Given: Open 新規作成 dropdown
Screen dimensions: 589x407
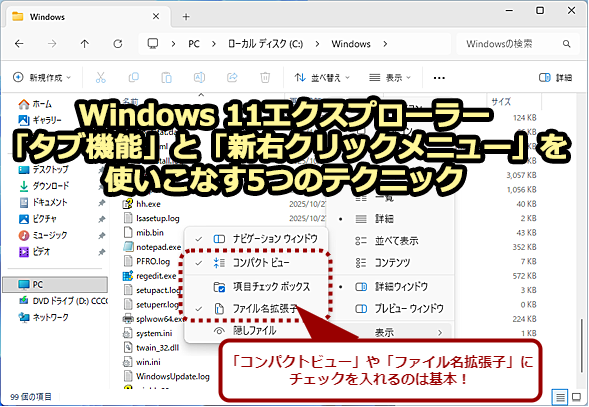Looking at the screenshot, I should (42, 78).
